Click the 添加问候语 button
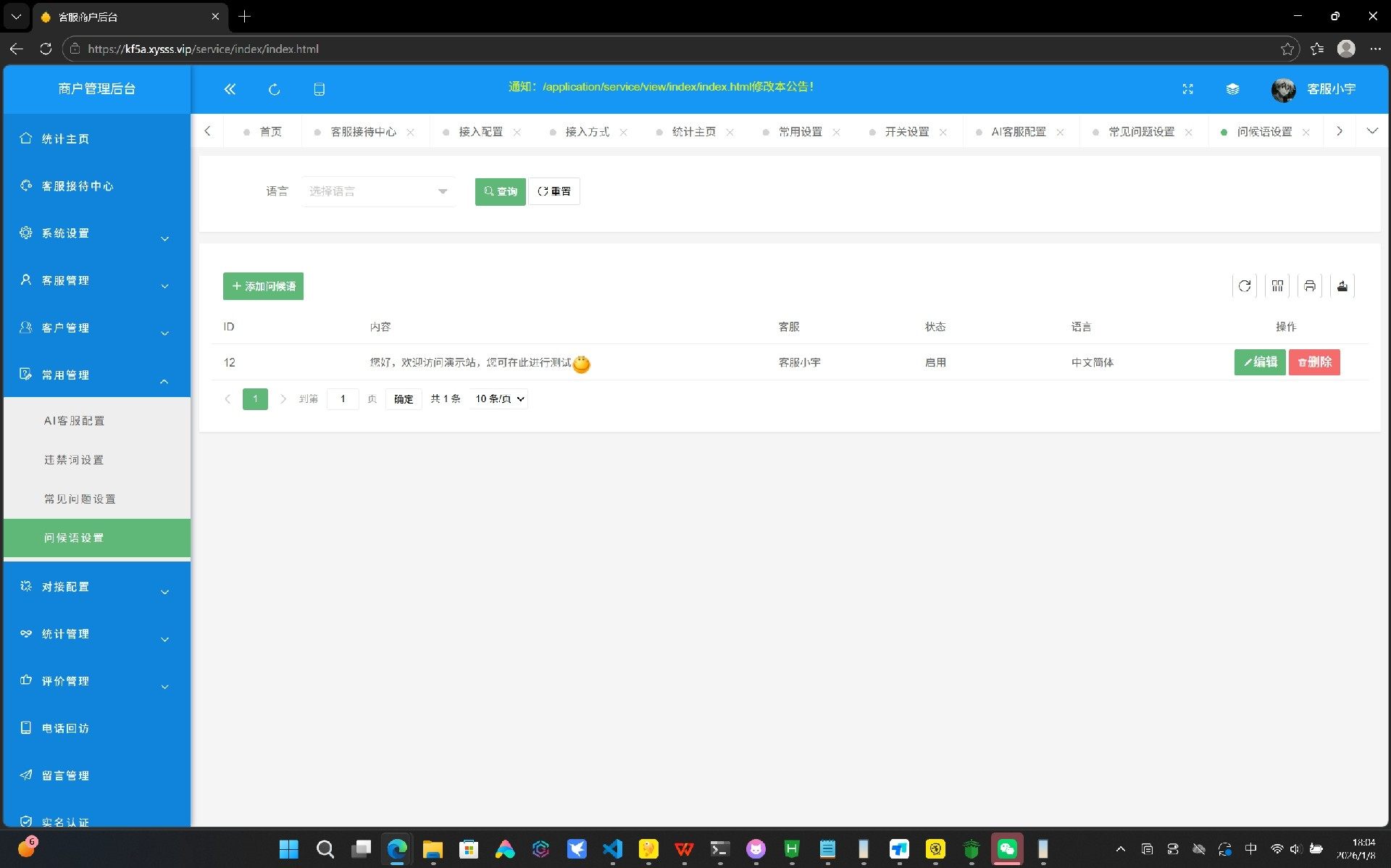1391x868 pixels. [263, 286]
